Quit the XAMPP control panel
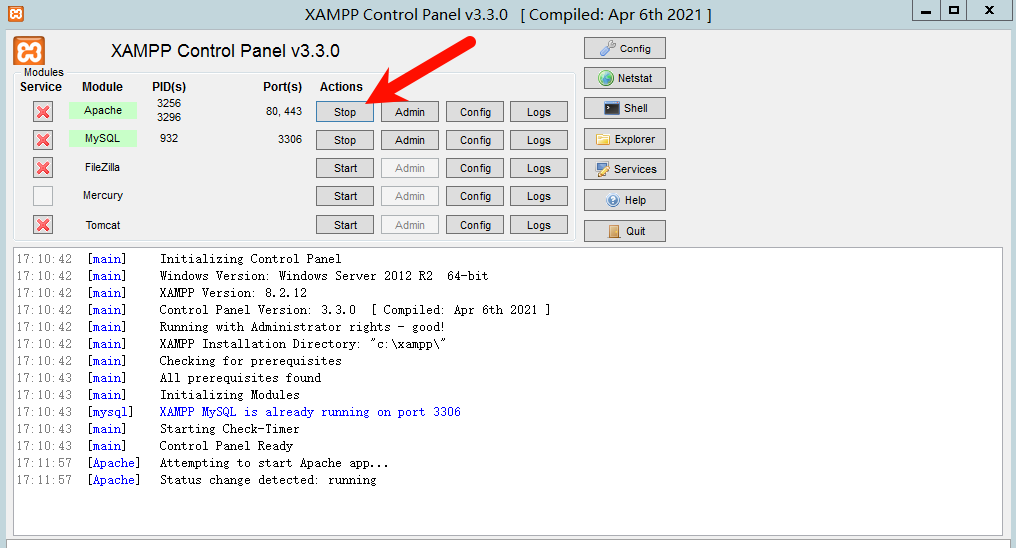 625,231
